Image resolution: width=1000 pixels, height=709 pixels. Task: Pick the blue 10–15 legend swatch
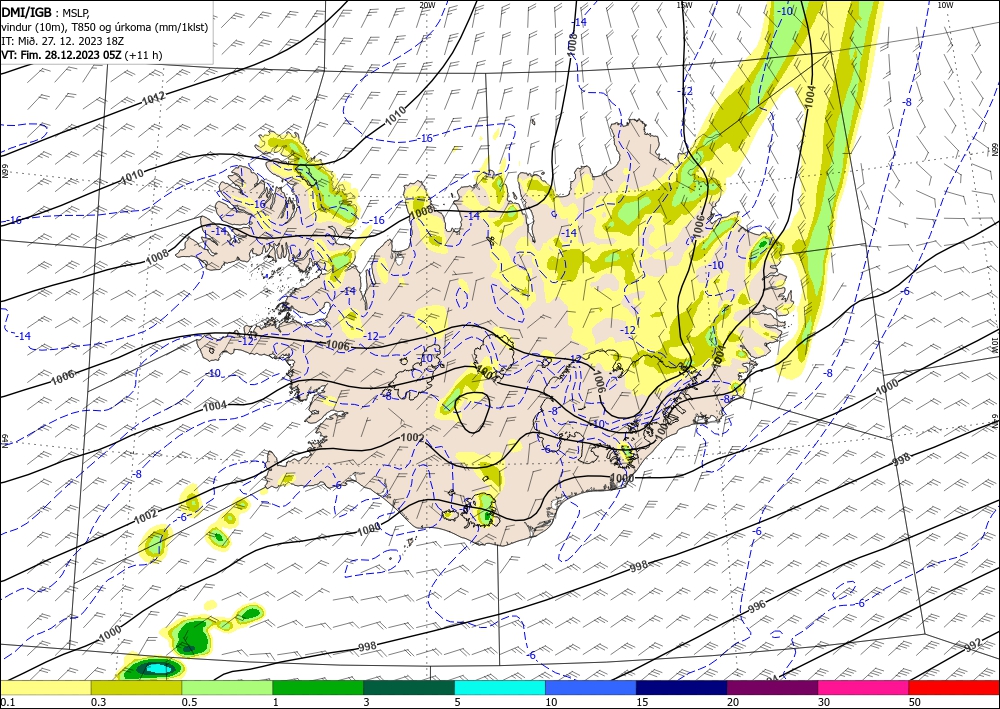tap(591, 687)
